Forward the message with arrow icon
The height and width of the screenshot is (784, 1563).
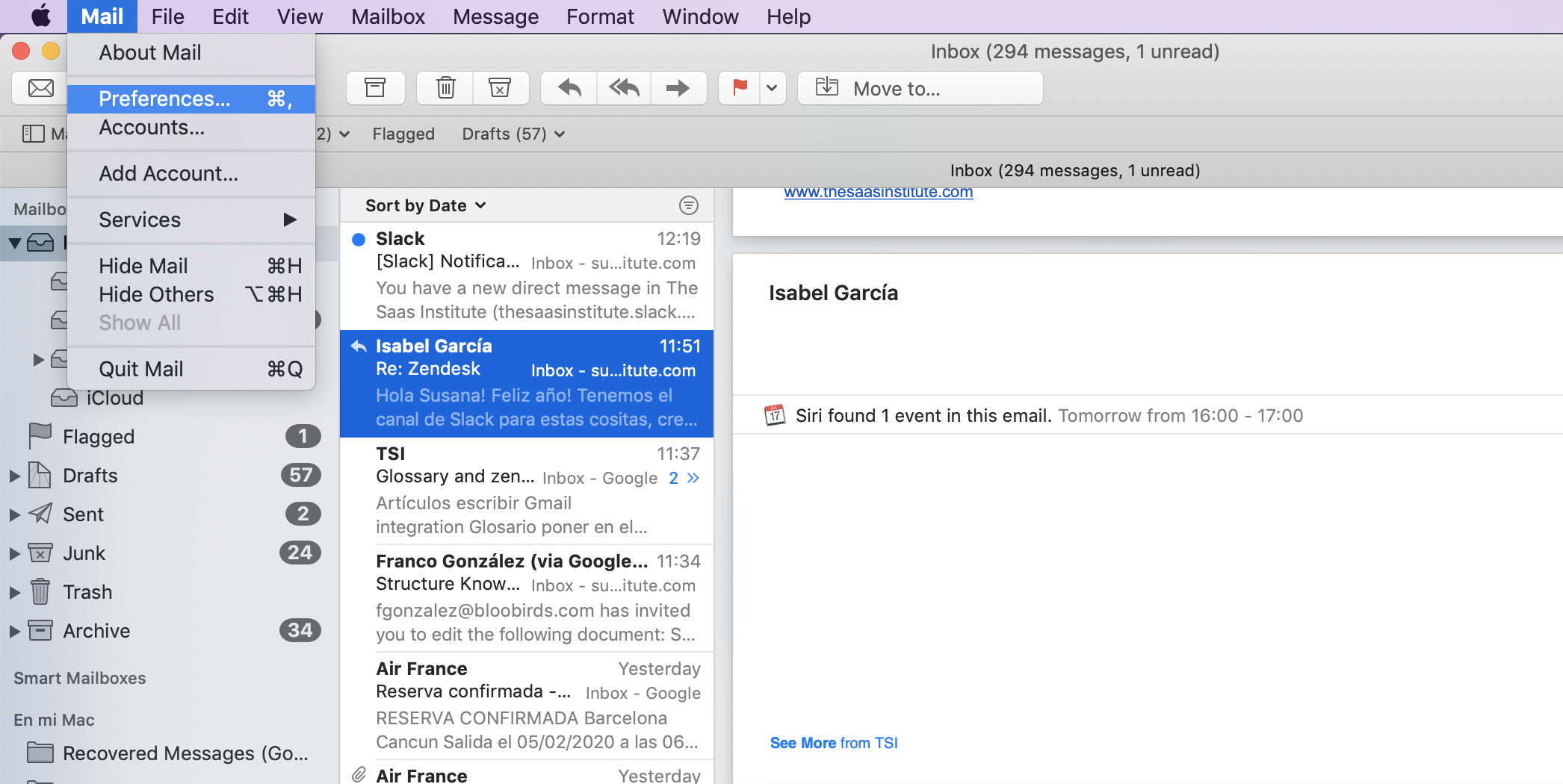(x=678, y=88)
